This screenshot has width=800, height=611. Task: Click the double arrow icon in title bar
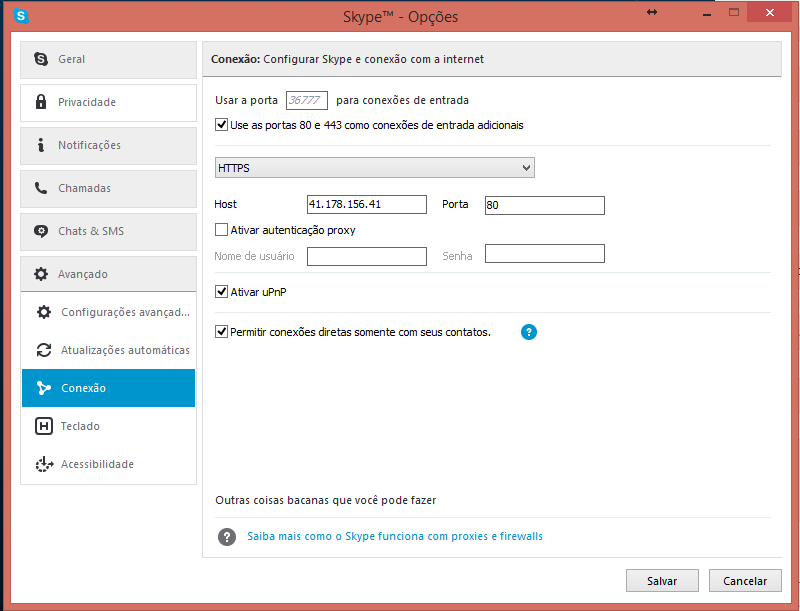click(x=652, y=12)
